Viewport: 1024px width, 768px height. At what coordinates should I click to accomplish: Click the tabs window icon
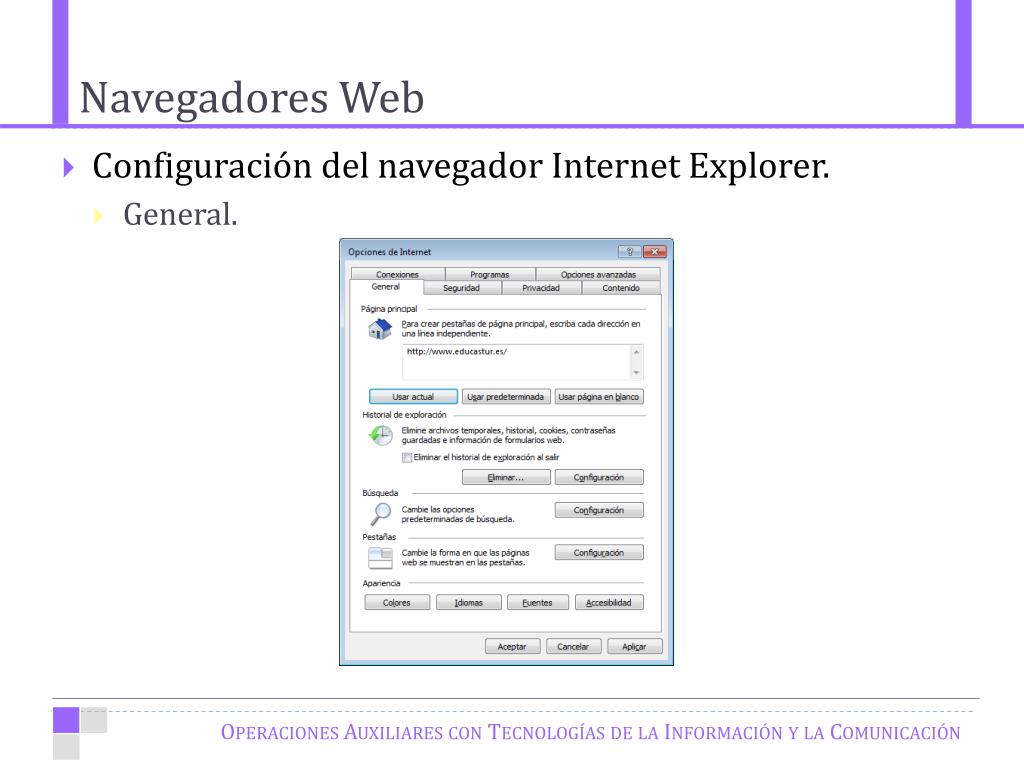380,557
